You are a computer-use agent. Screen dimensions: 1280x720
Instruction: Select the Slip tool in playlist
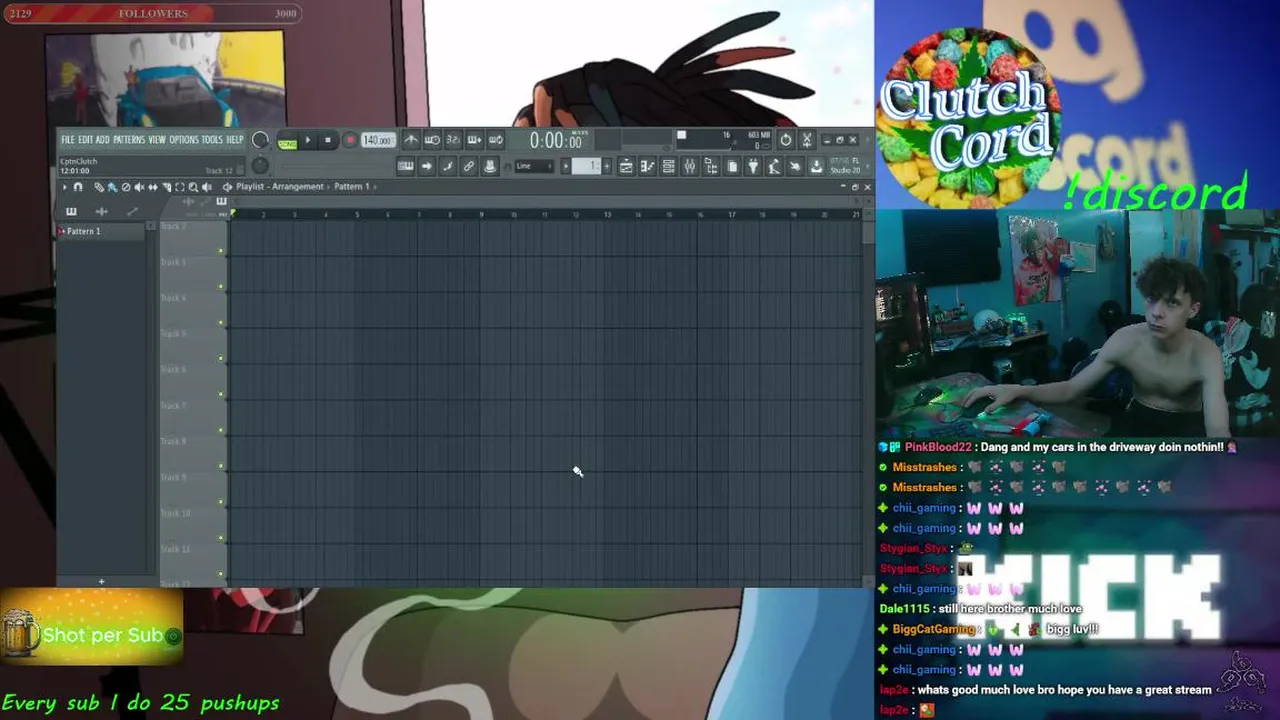click(153, 187)
